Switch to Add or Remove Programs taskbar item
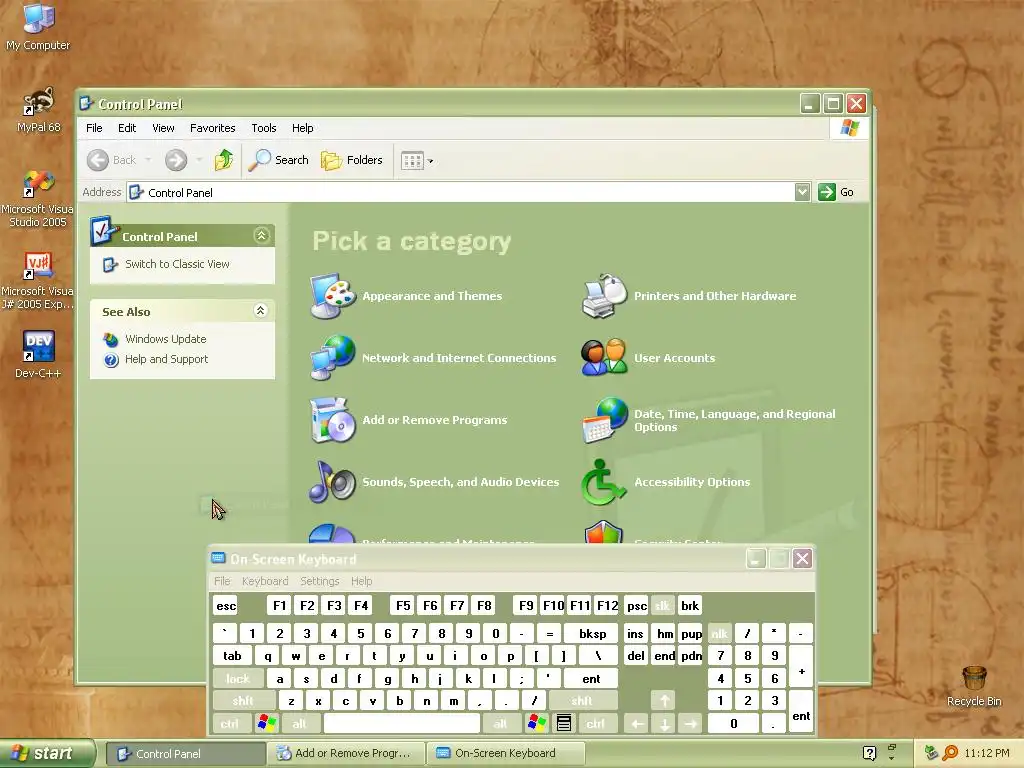Image resolution: width=1024 pixels, height=768 pixels. click(345, 753)
